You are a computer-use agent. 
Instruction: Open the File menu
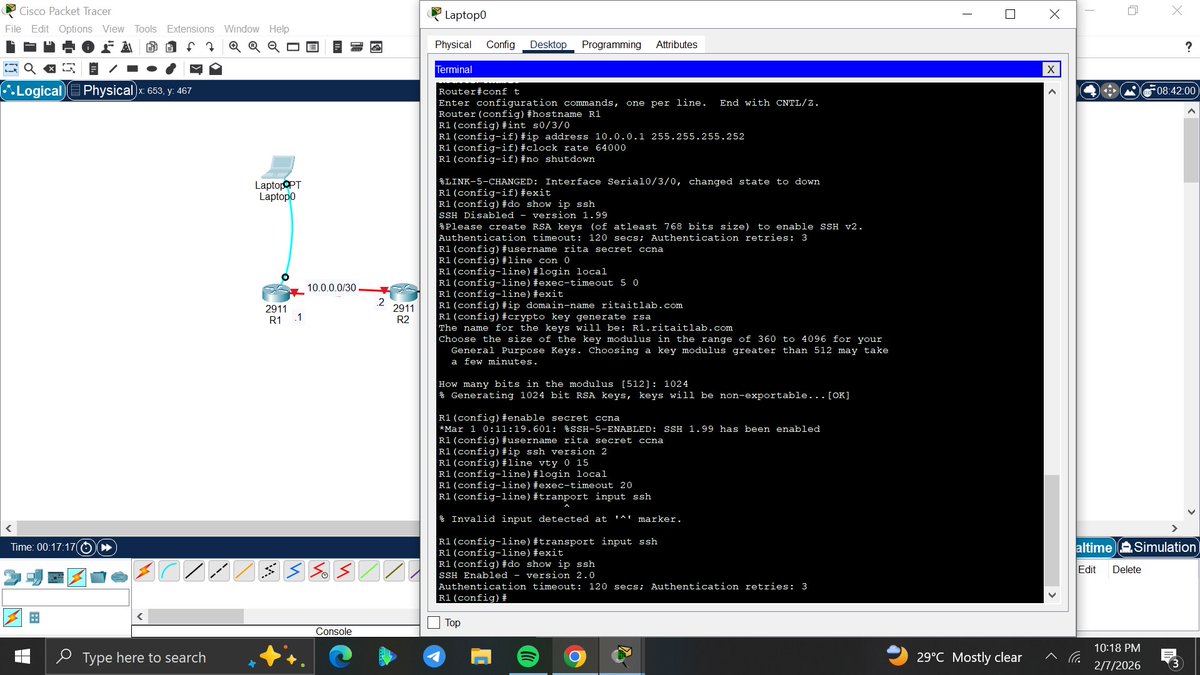coord(13,29)
